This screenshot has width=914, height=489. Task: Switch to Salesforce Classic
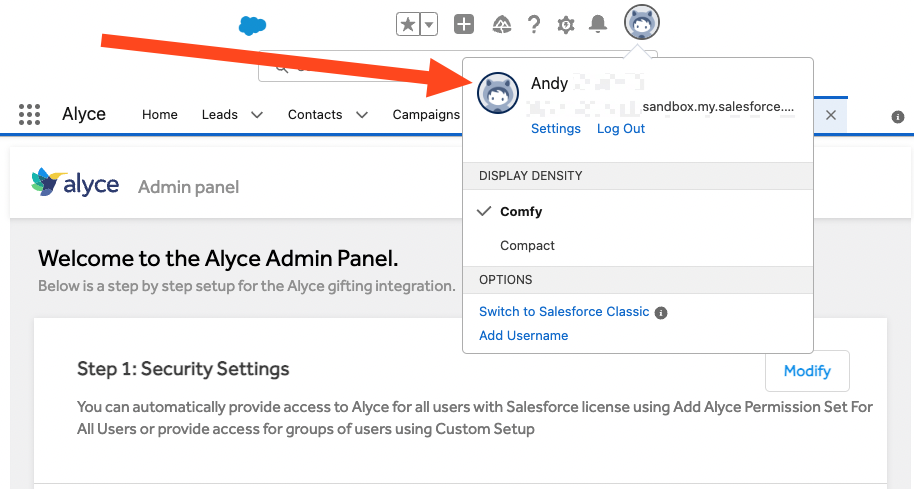pos(564,311)
